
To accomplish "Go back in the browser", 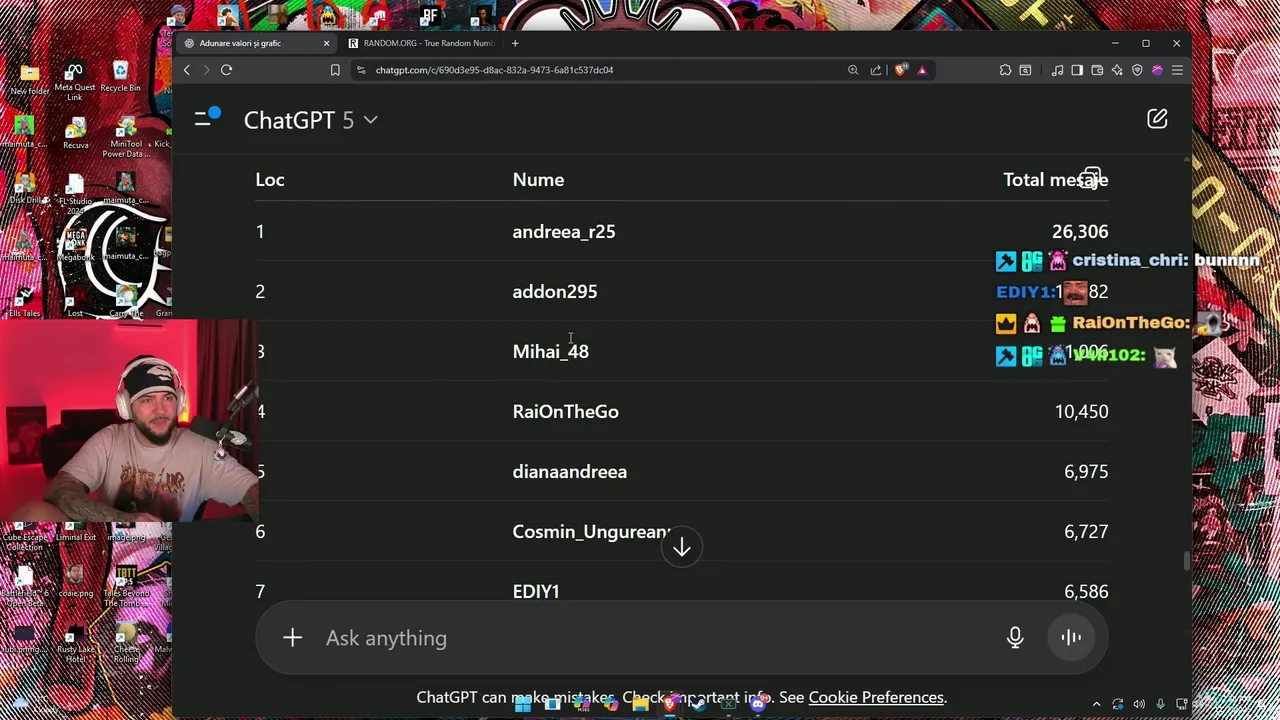I will (186, 70).
